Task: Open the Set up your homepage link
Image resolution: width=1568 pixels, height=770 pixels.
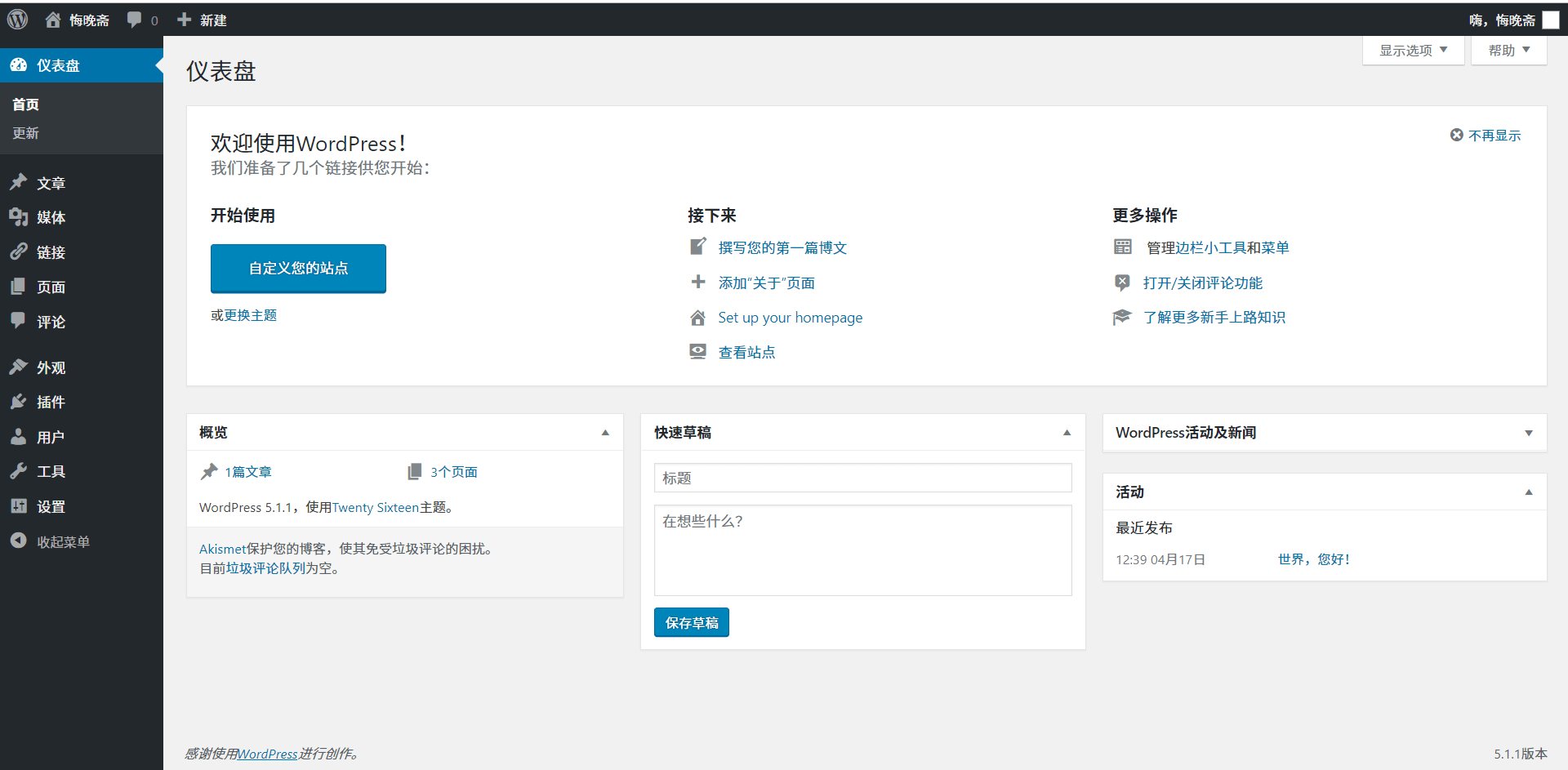Action: [790, 318]
